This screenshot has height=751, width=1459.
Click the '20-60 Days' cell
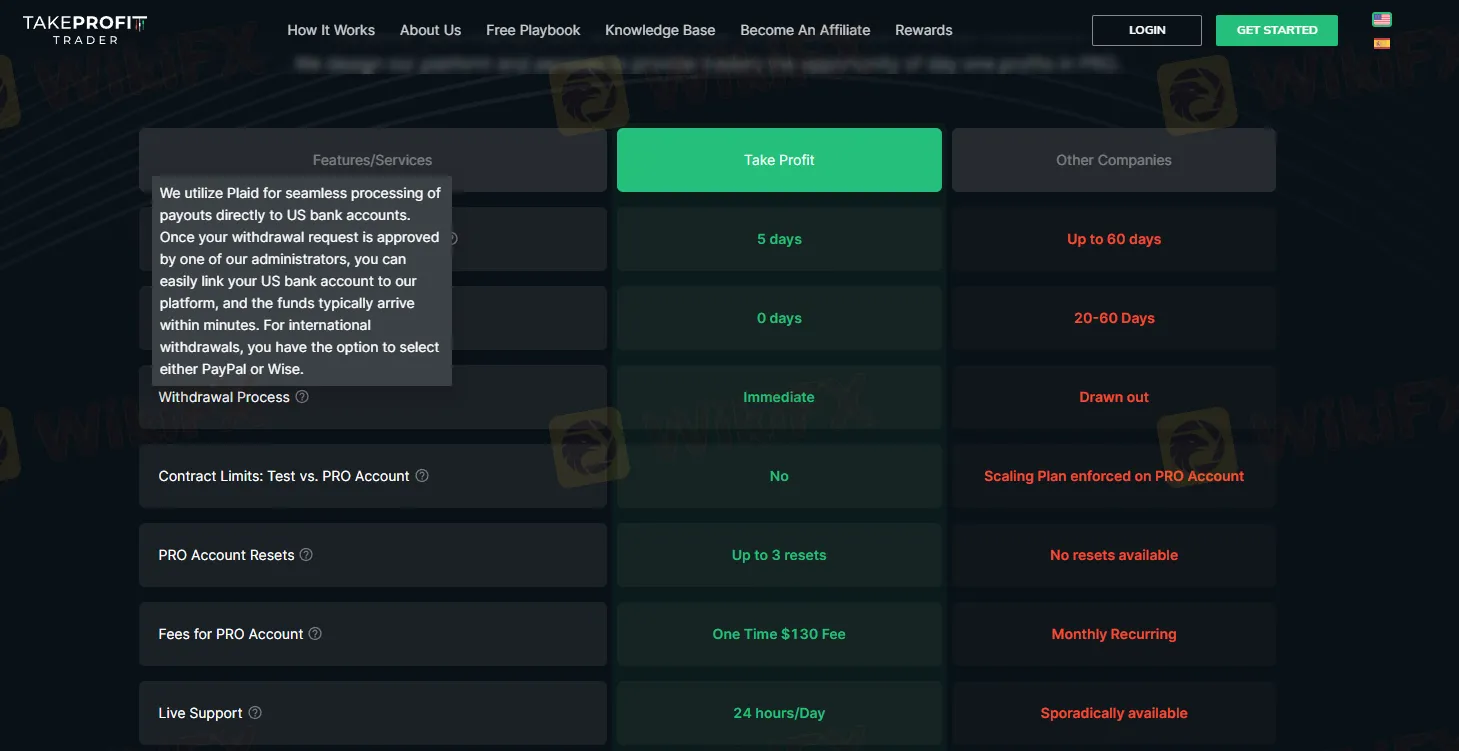coord(1114,318)
